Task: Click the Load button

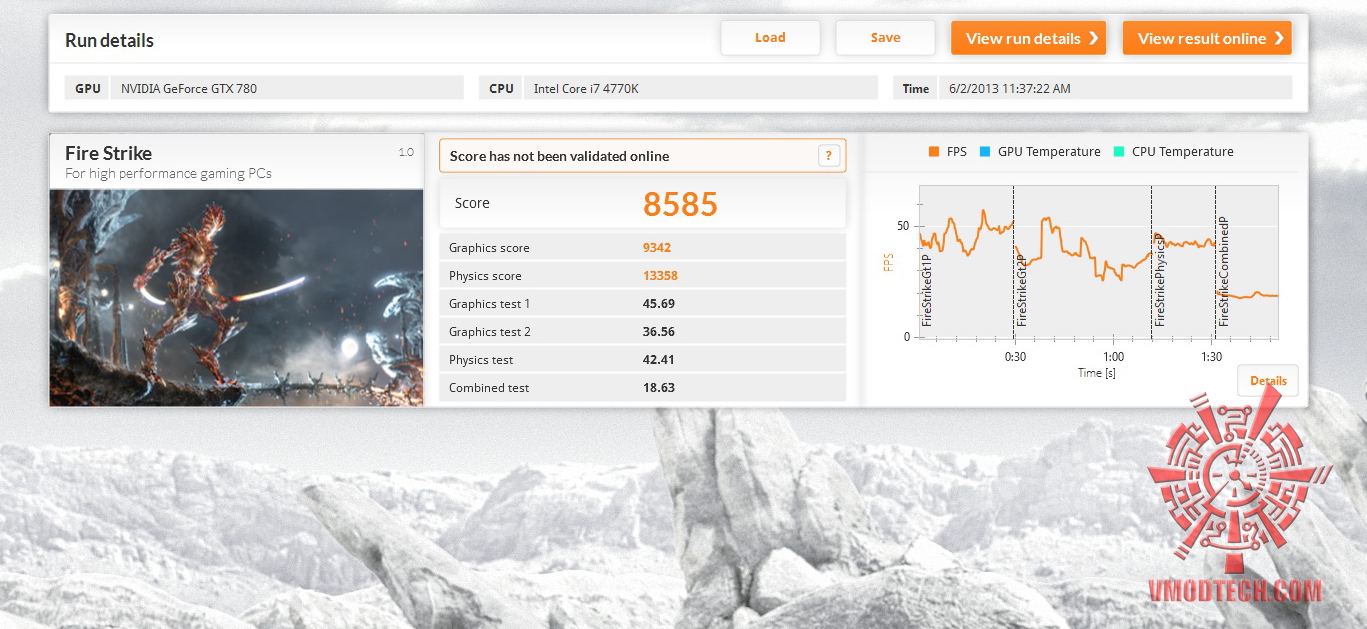Action: (x=770, y=38)
